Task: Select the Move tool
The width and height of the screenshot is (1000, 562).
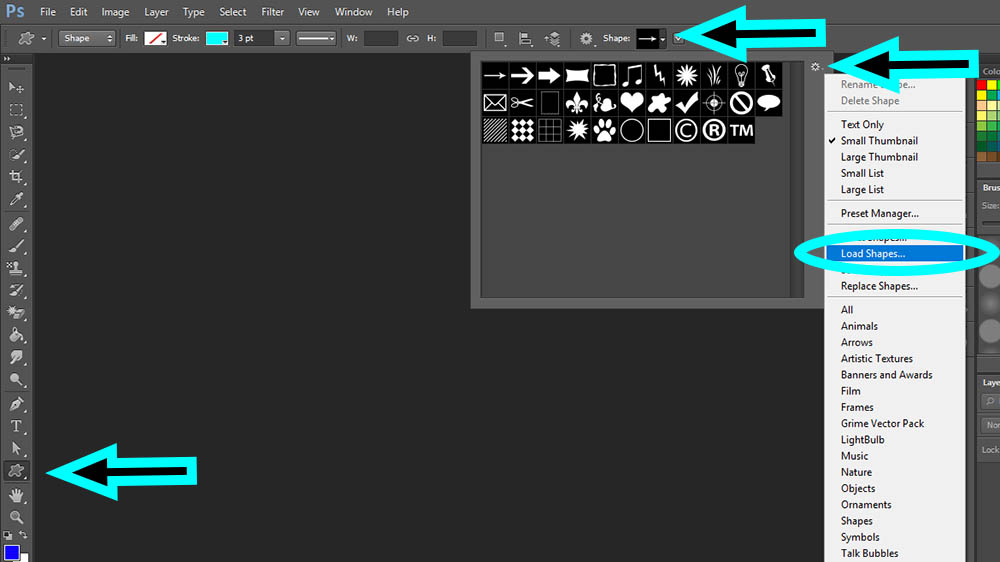Action: 16,87
